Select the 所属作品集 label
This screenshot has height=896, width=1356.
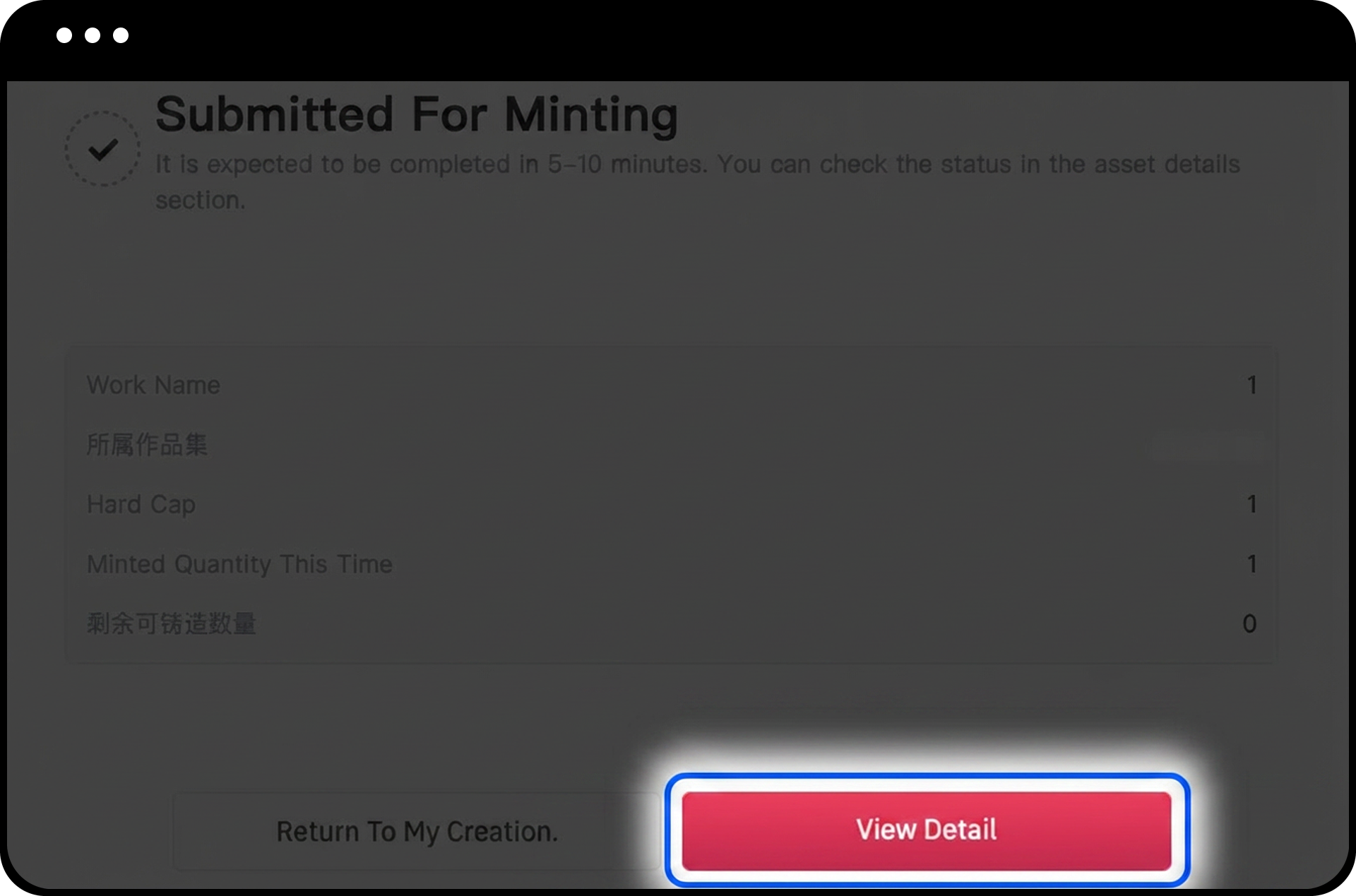tap(147, 445)
